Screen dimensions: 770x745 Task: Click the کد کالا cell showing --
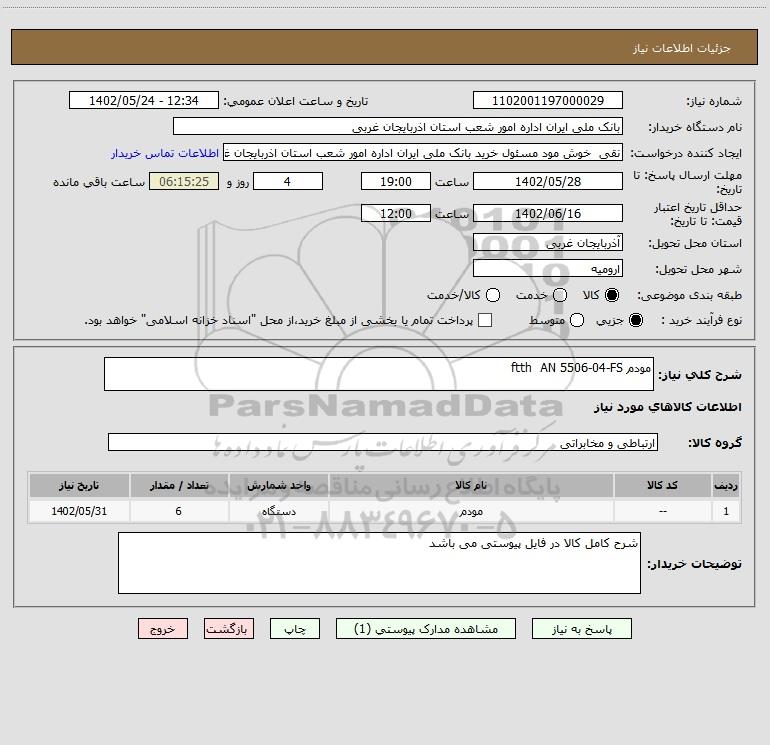[662, 511]
